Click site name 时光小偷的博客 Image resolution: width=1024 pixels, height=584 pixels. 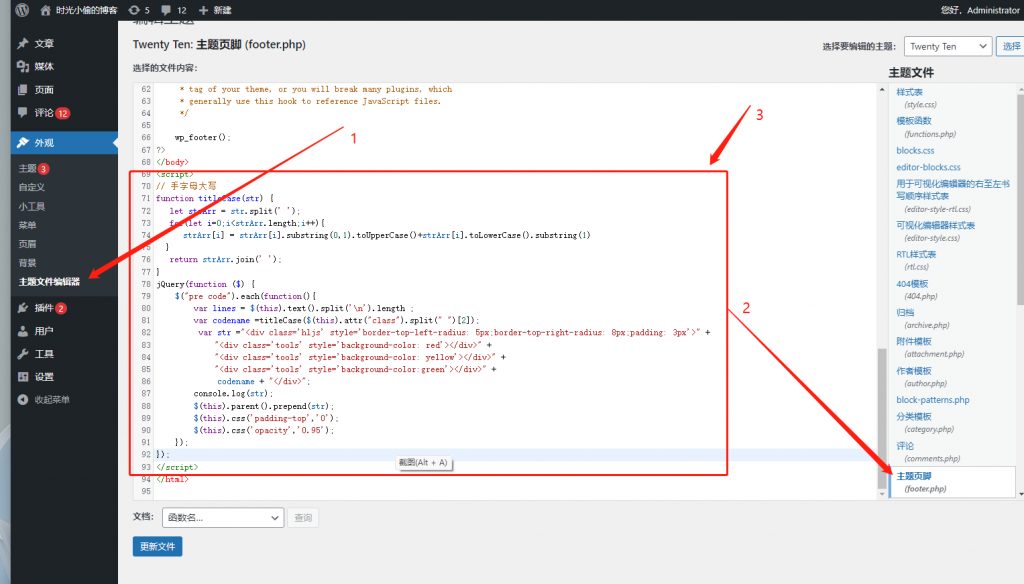(x=86, y=10)
